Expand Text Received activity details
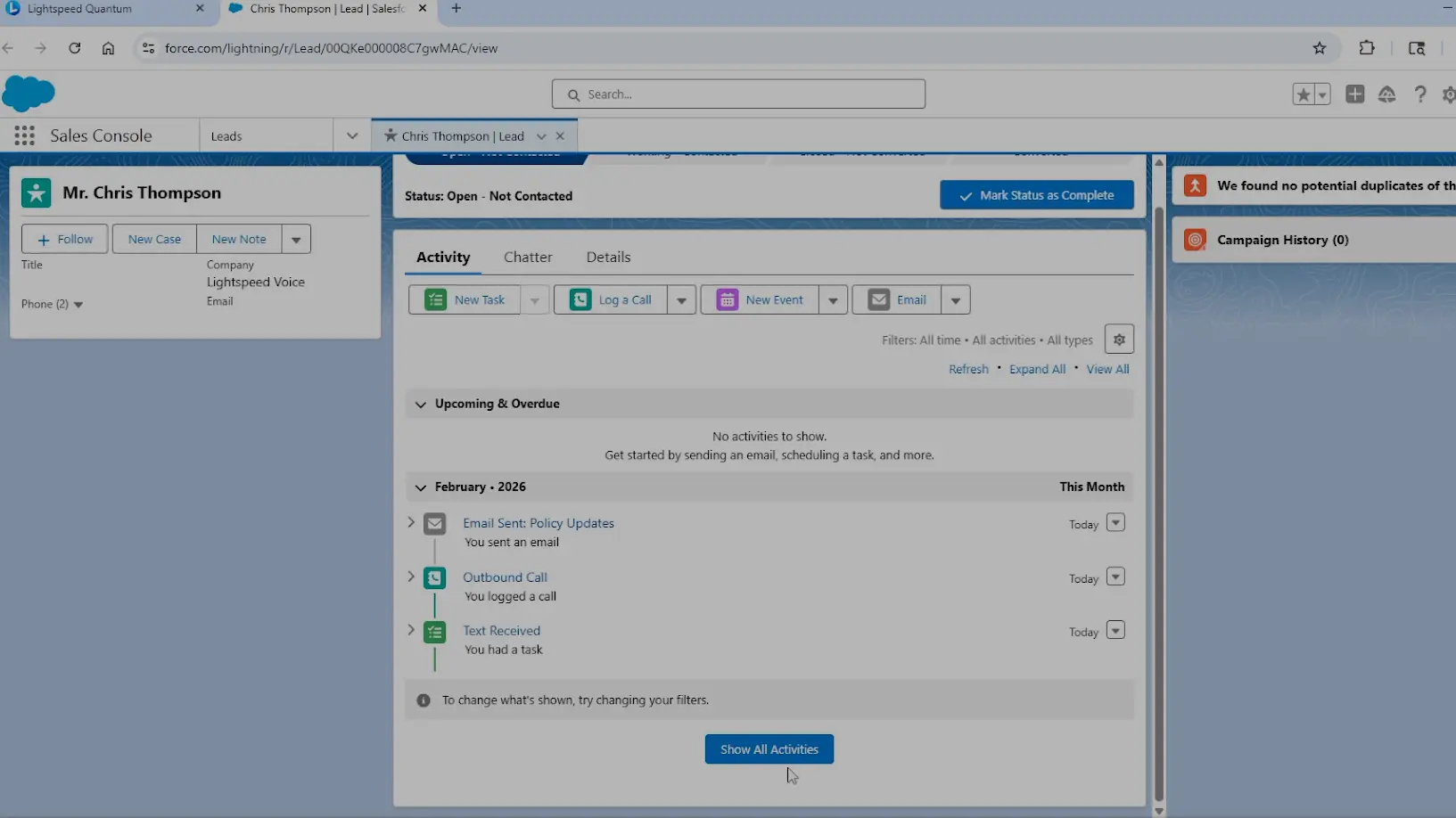 coord(411,630)
